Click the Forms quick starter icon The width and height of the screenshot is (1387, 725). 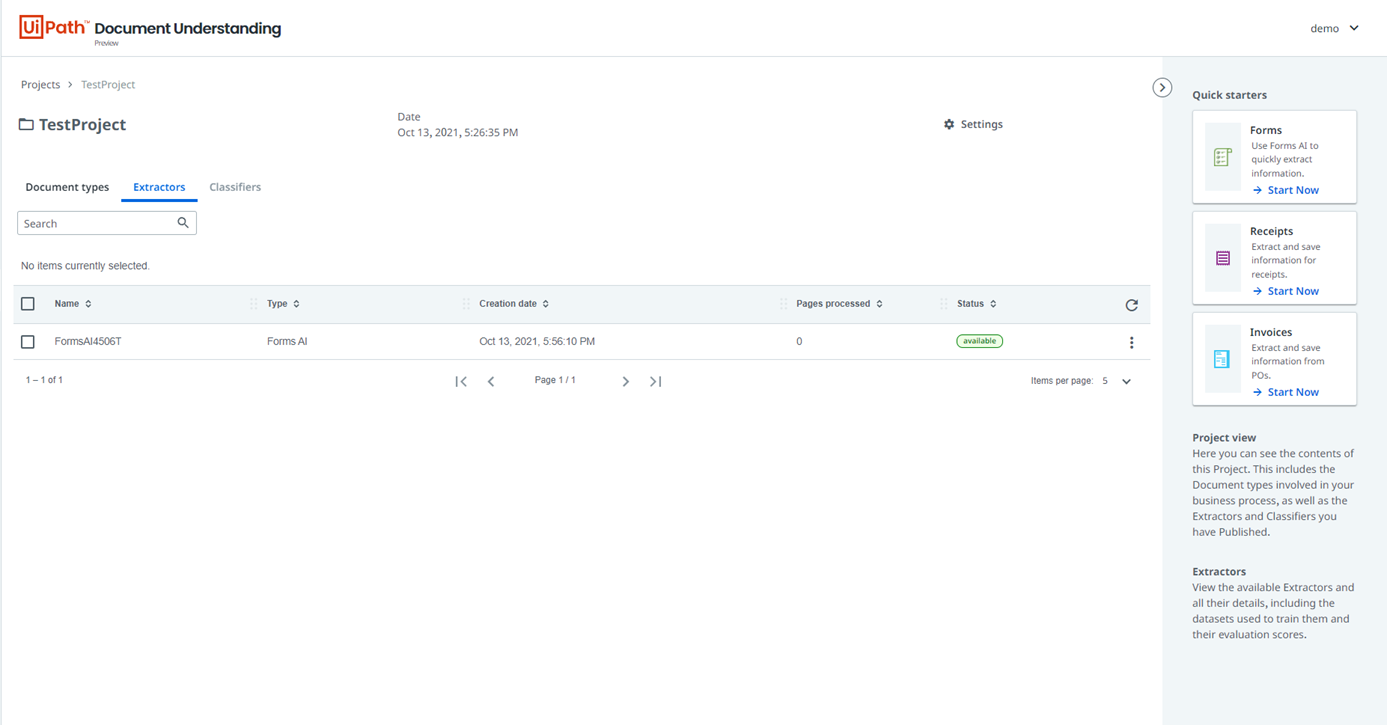[1222, 157]
